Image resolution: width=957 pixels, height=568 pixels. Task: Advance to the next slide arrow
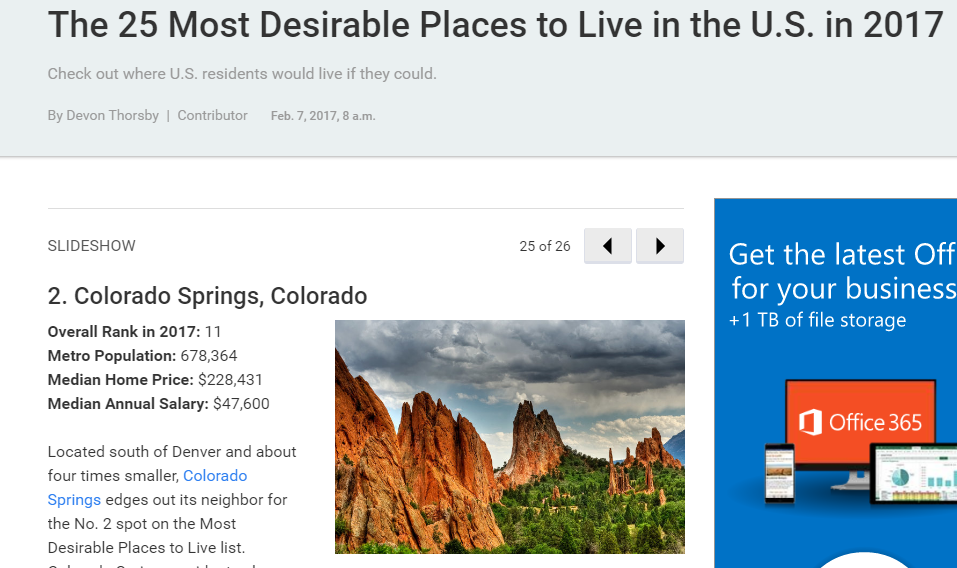660,246
